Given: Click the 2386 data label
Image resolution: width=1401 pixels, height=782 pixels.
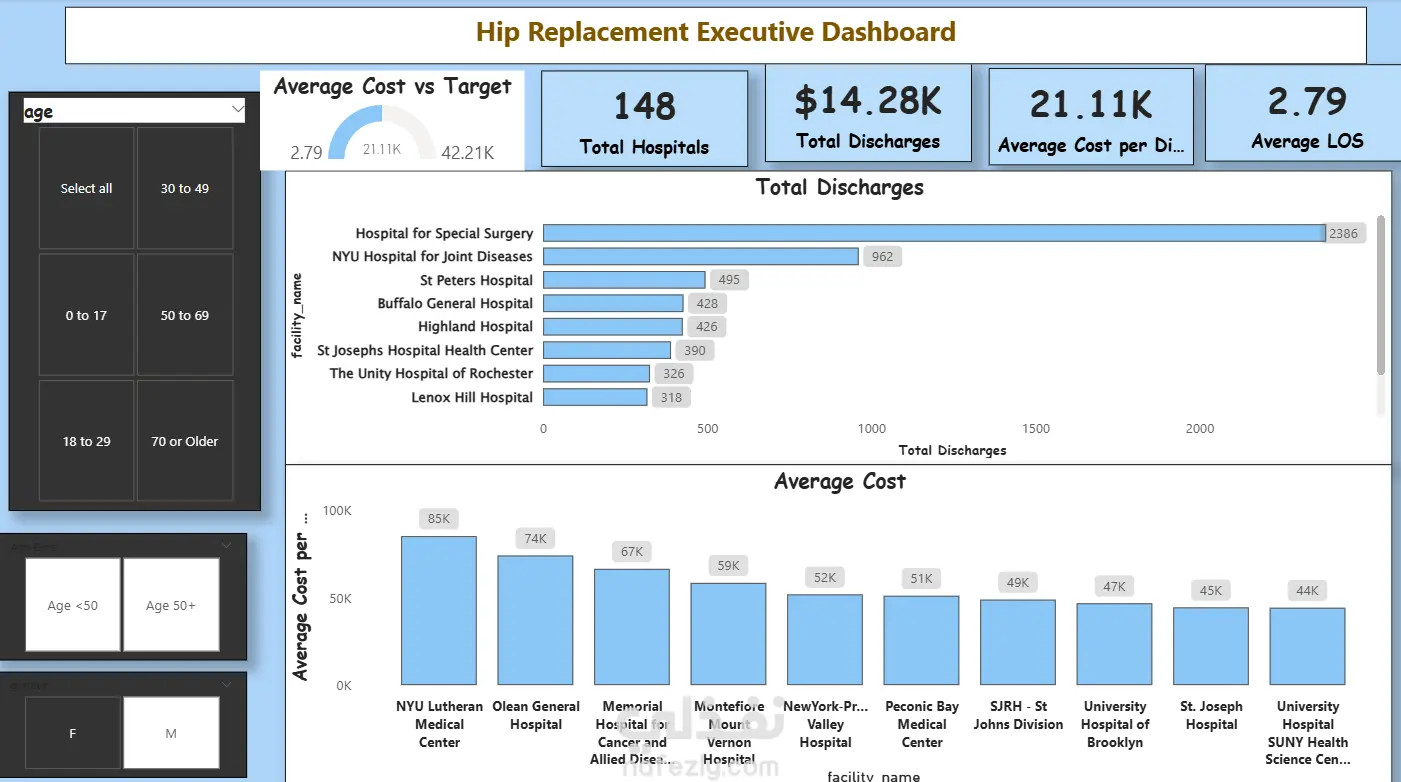Looking at the screenshot, I should 1343,233.
